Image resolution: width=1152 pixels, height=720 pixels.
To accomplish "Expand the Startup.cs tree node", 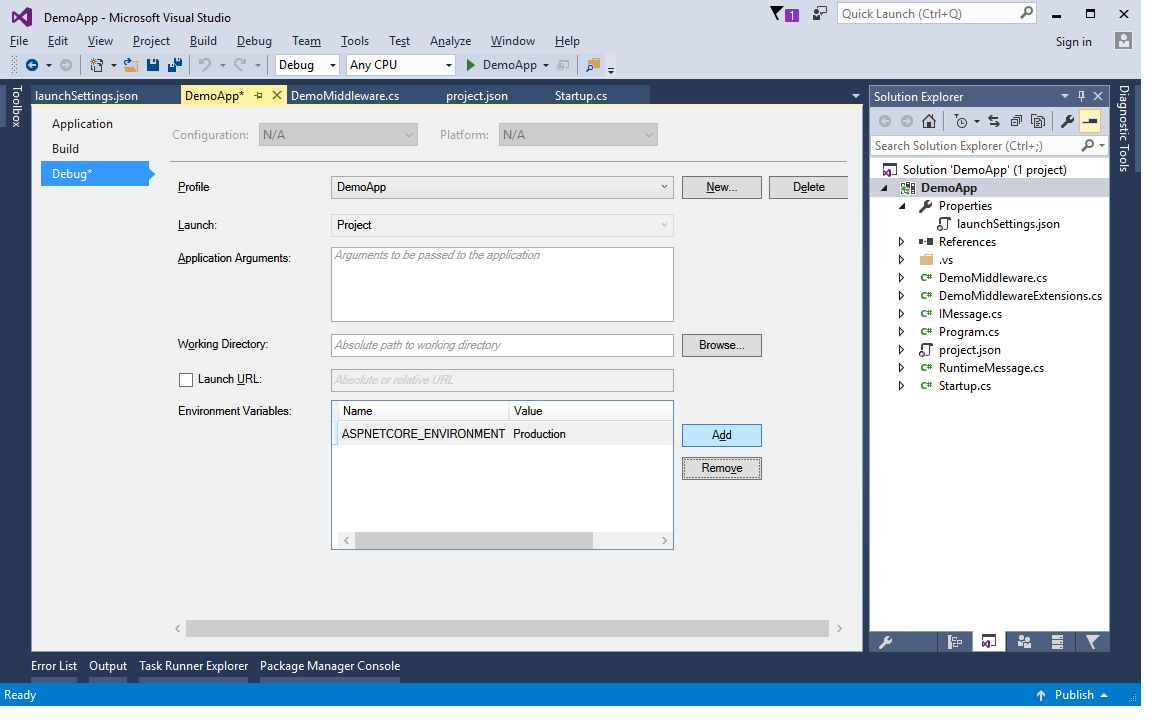I will tap(901, 386).
